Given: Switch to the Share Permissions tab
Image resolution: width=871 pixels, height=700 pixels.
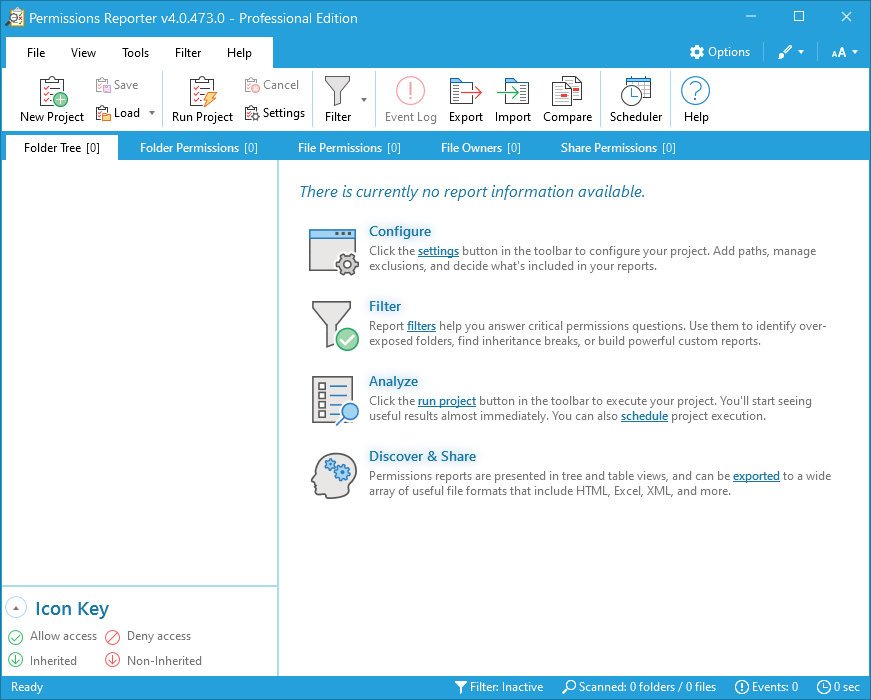Looking at the screenshot, I should 617,148.
